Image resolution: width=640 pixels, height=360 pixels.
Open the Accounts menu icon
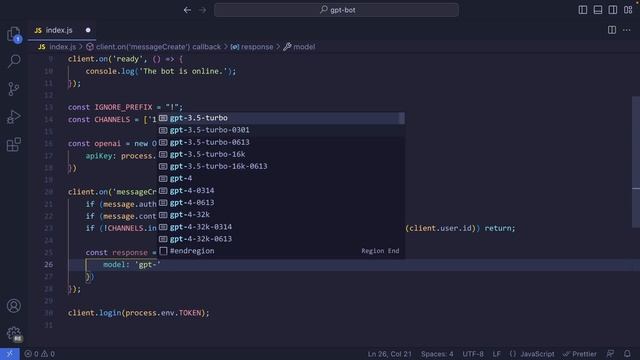[14, 306]
